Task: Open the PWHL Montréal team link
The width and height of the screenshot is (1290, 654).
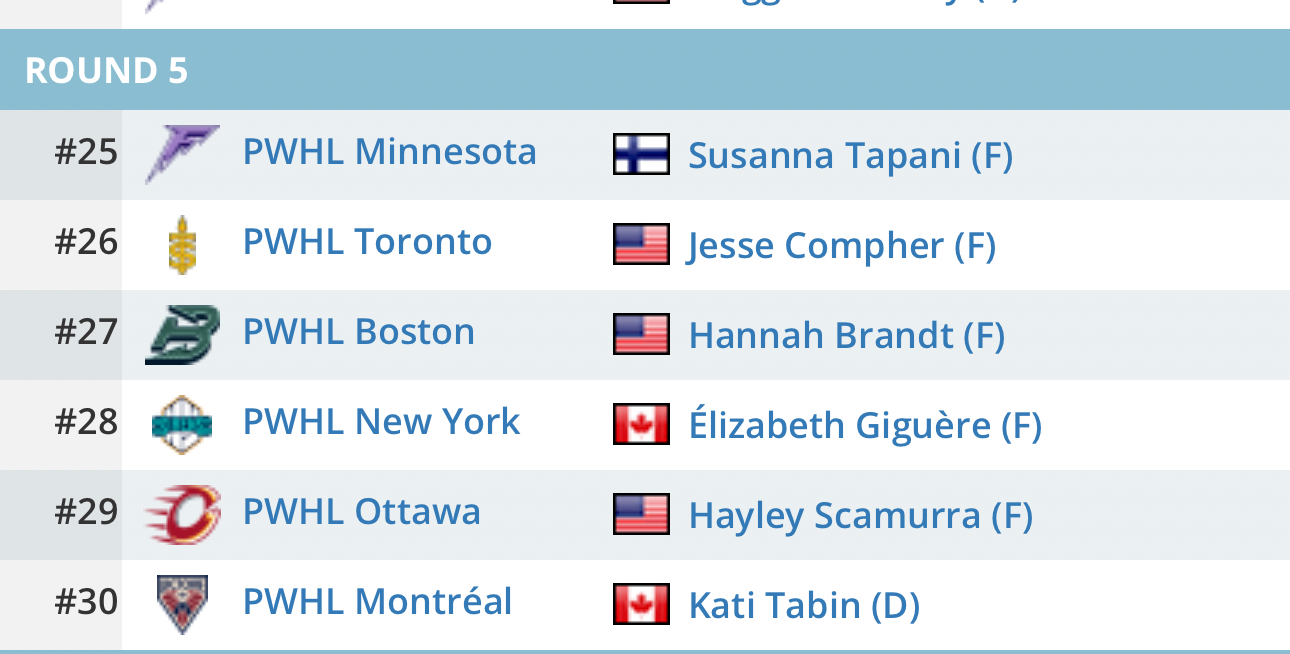Action: [377, 602]
